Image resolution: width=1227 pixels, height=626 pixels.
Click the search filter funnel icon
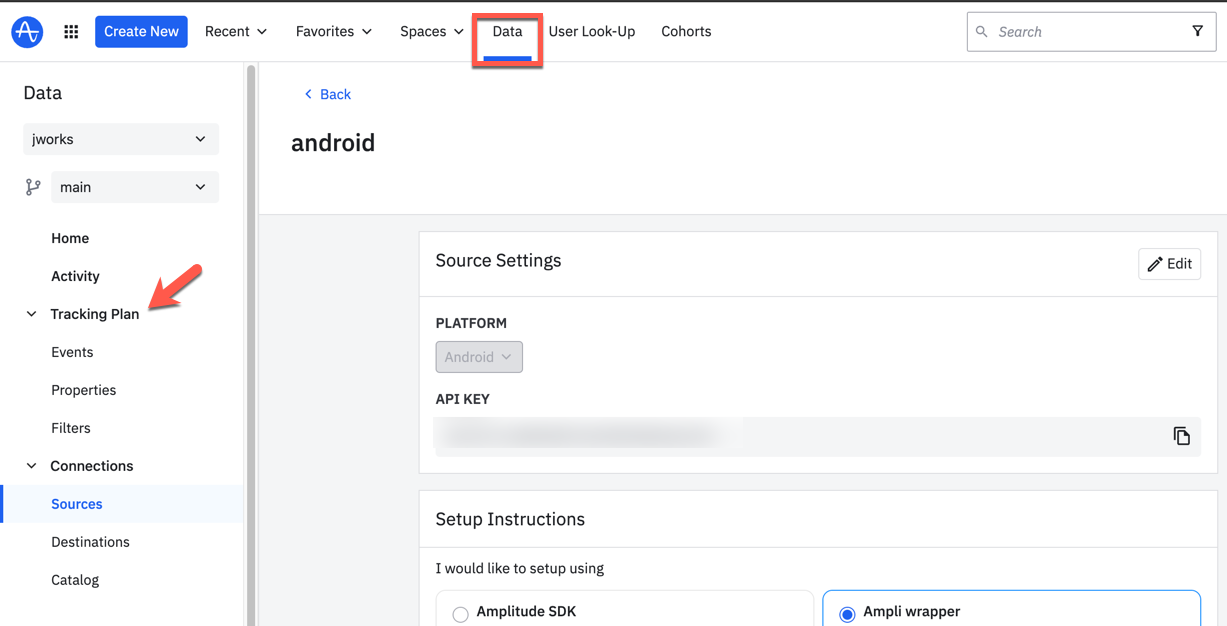[x=1197, y=32]
